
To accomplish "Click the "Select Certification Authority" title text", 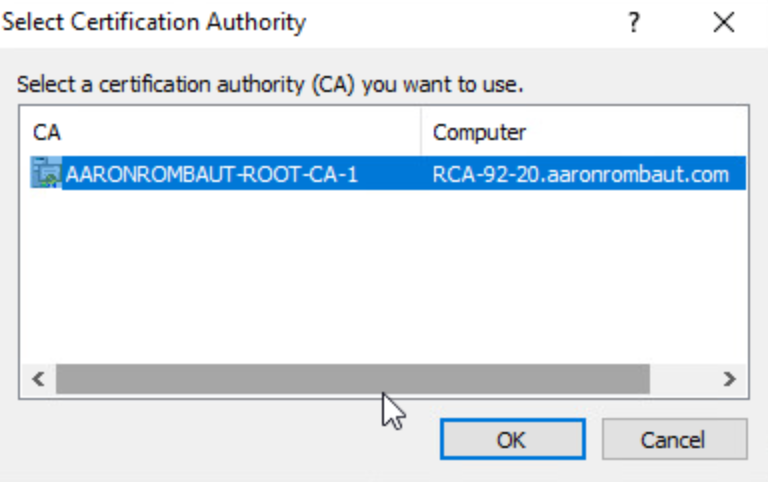I will [154, 21].
